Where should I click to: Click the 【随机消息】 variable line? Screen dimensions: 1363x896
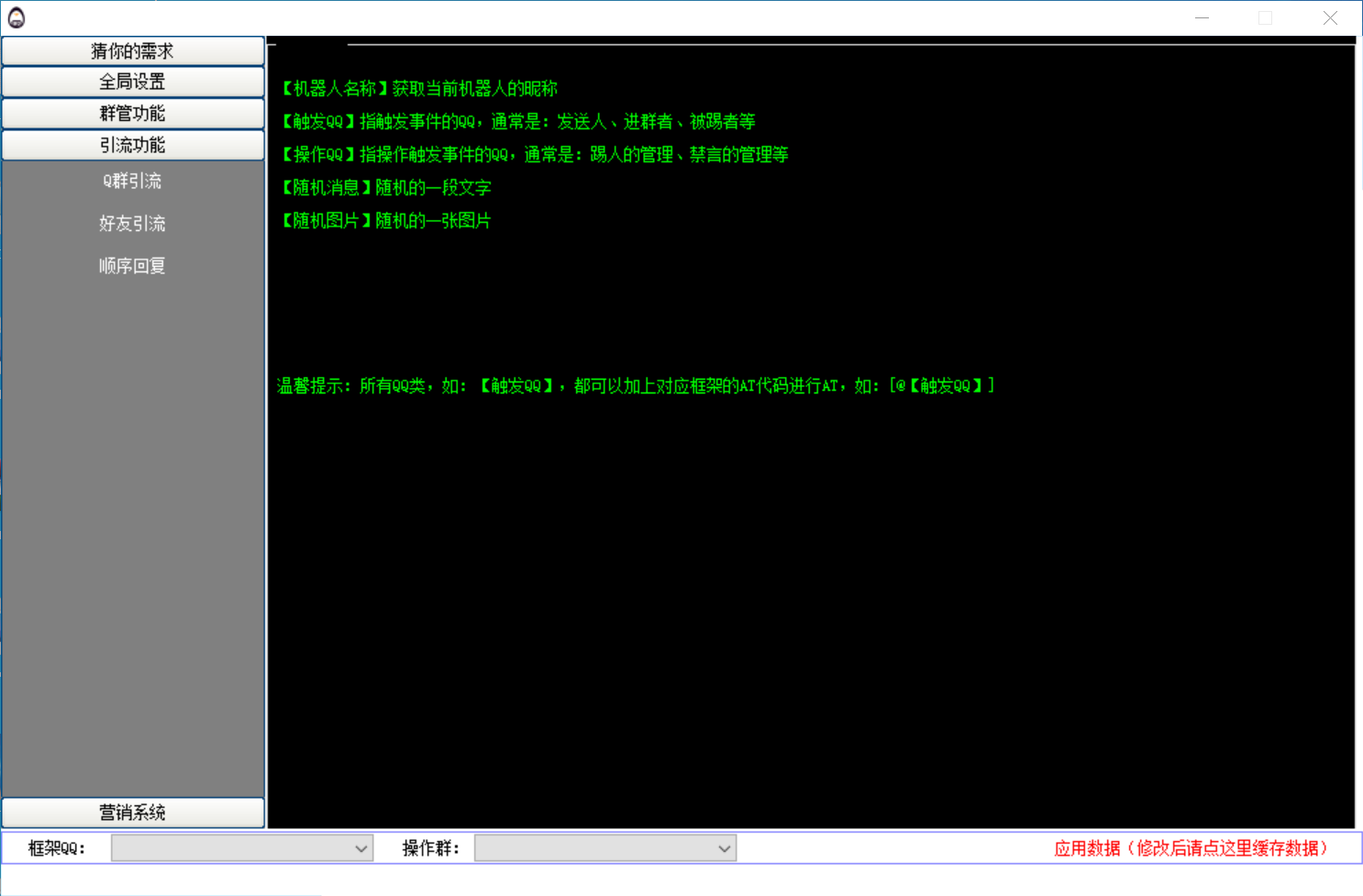385,188
